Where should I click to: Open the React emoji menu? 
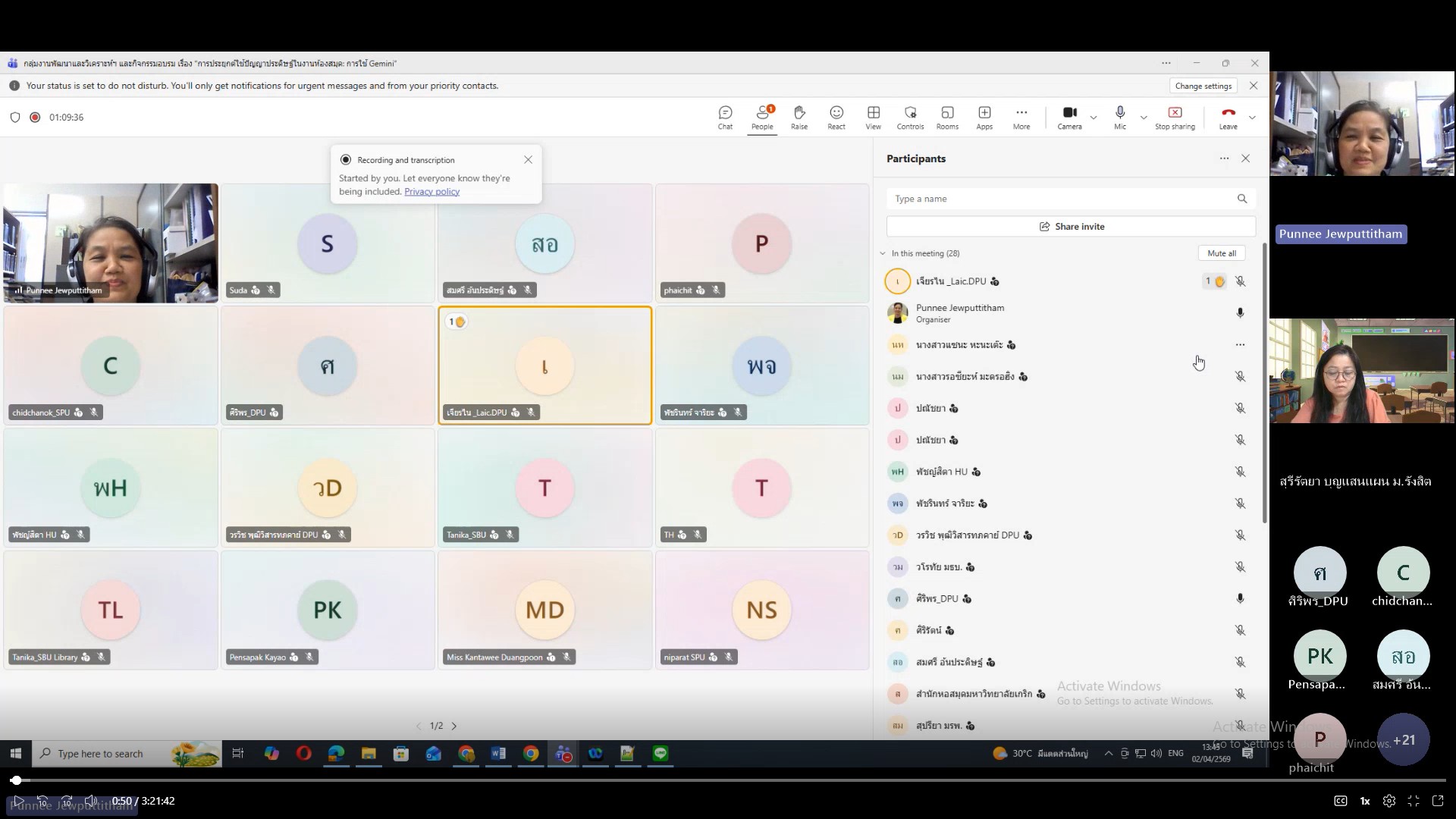coord(836,117)
